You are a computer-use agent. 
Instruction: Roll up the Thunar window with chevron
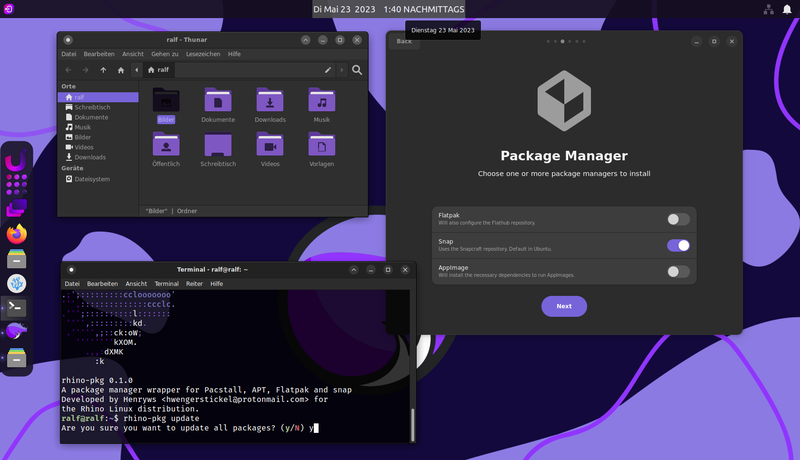306,40
